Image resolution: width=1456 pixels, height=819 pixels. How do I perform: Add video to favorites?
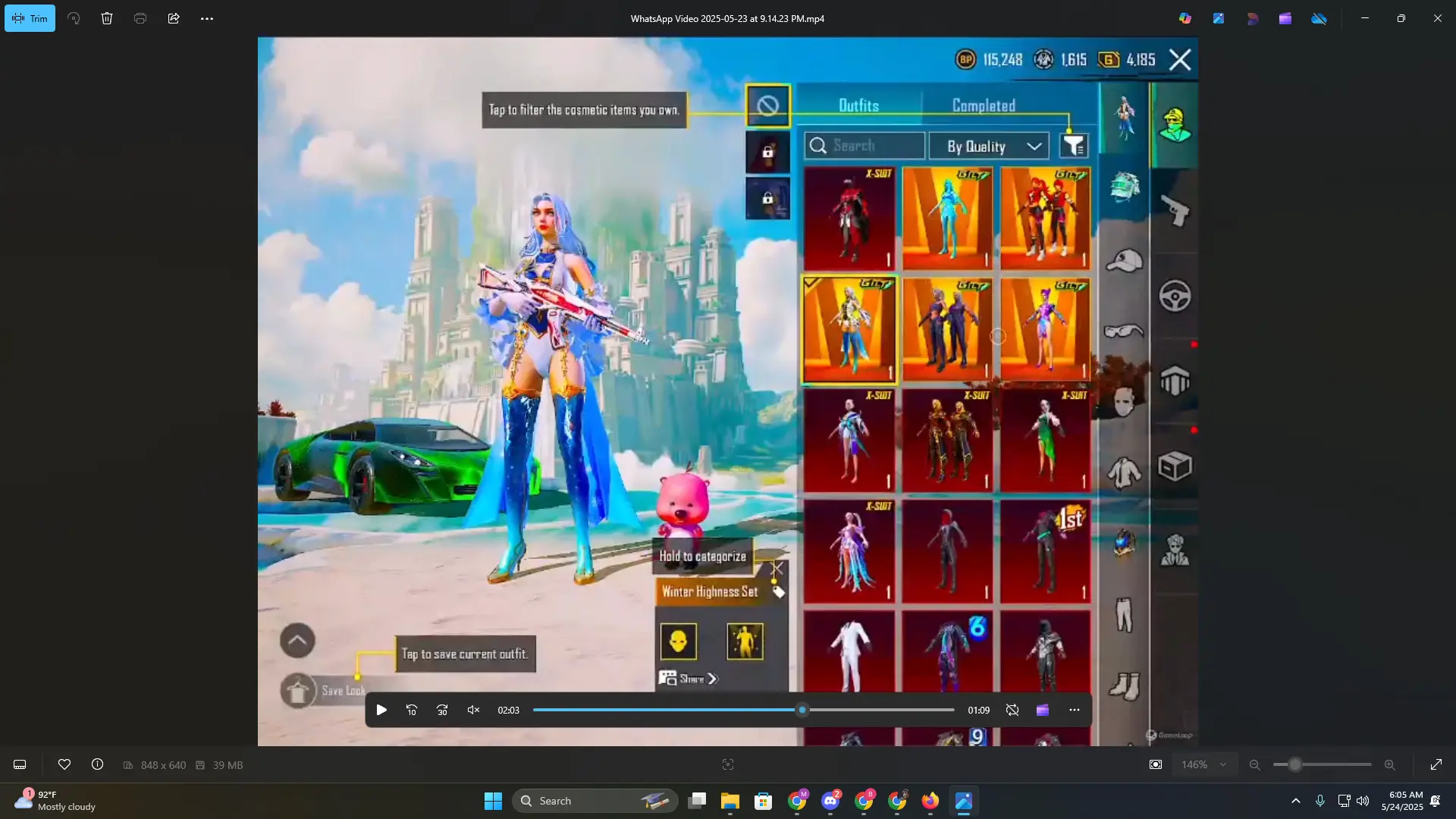[64, 764]
